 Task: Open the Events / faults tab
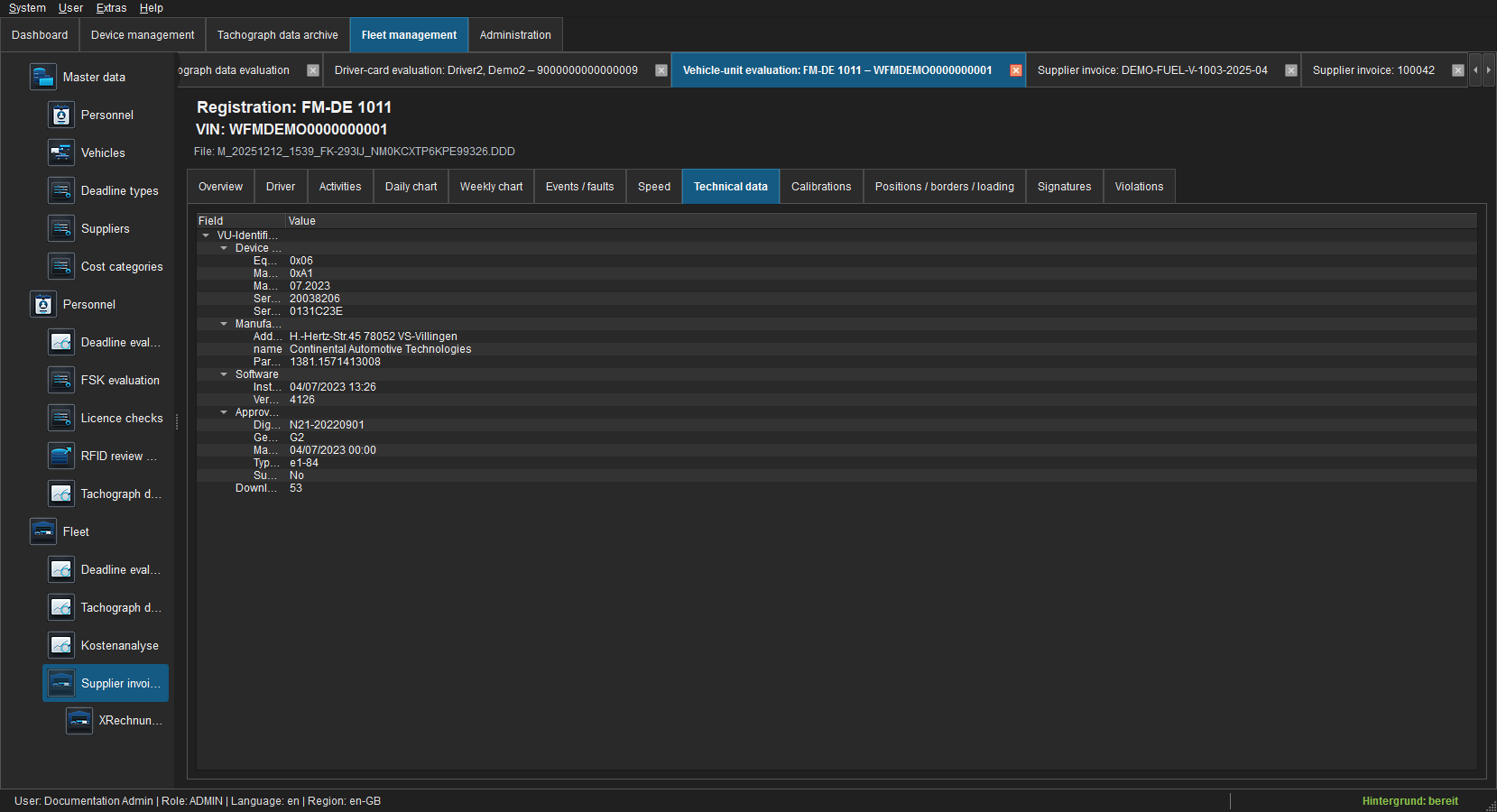tap(579, 187)
